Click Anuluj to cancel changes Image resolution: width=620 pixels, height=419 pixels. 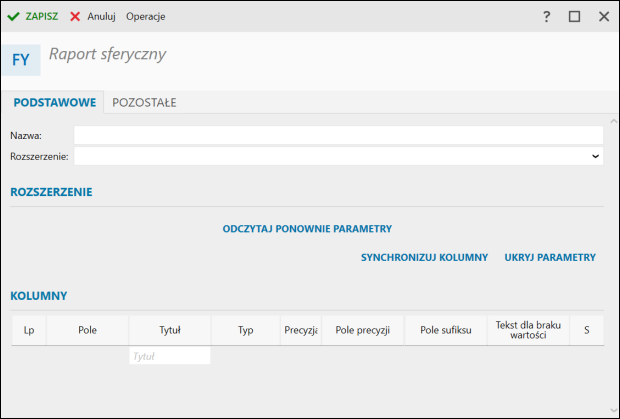coord(93,17)
